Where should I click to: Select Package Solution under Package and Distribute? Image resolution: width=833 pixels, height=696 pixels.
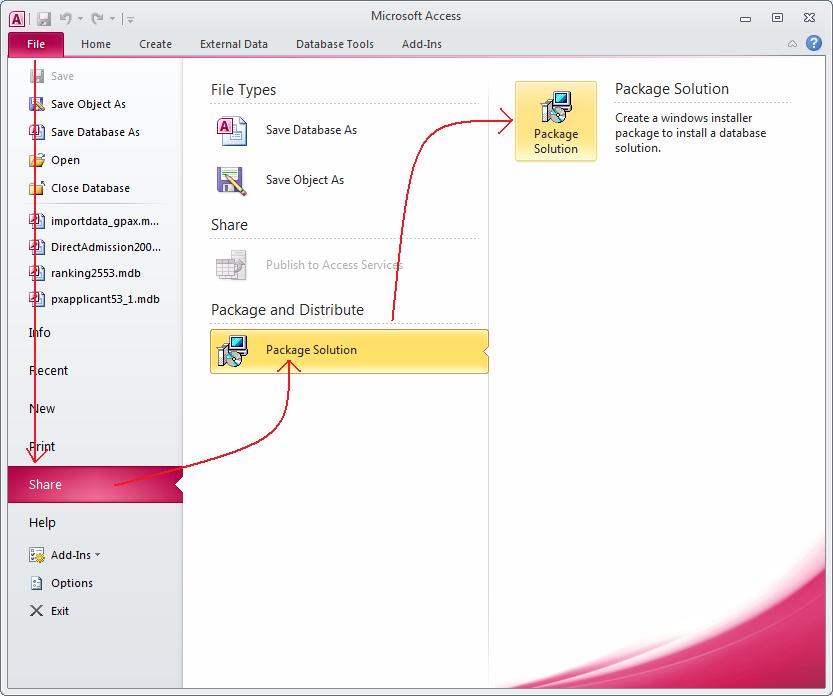(x=349, y=351)
